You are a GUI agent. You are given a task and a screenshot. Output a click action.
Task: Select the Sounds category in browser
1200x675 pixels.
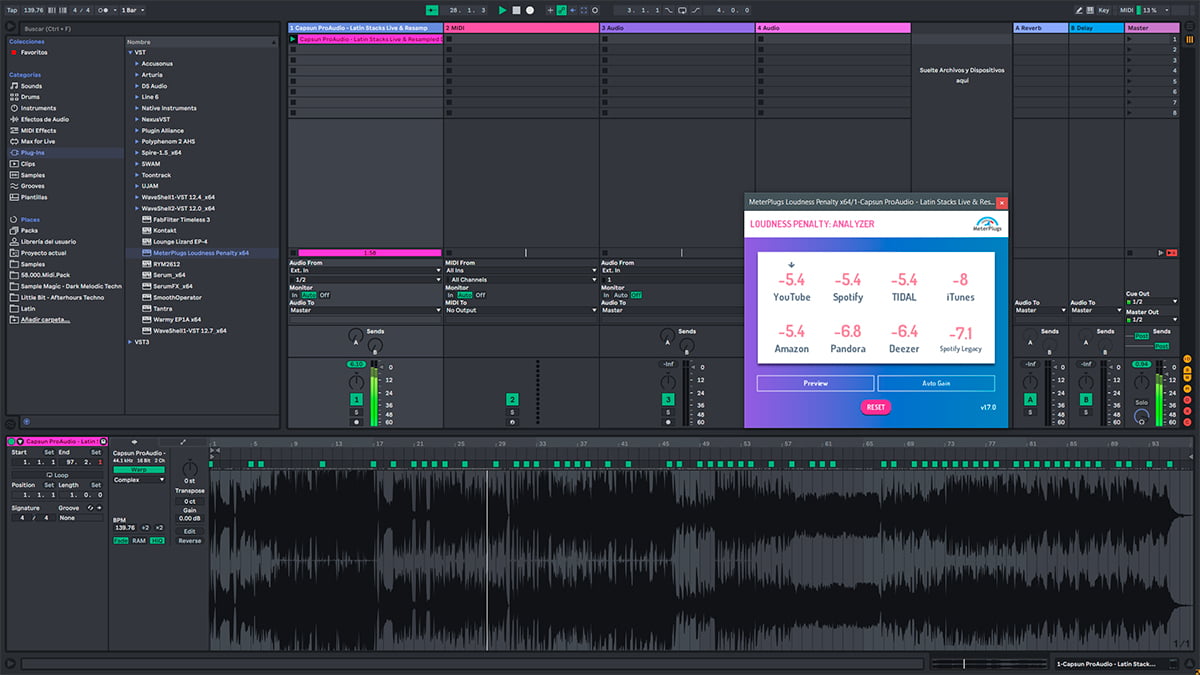31,86
